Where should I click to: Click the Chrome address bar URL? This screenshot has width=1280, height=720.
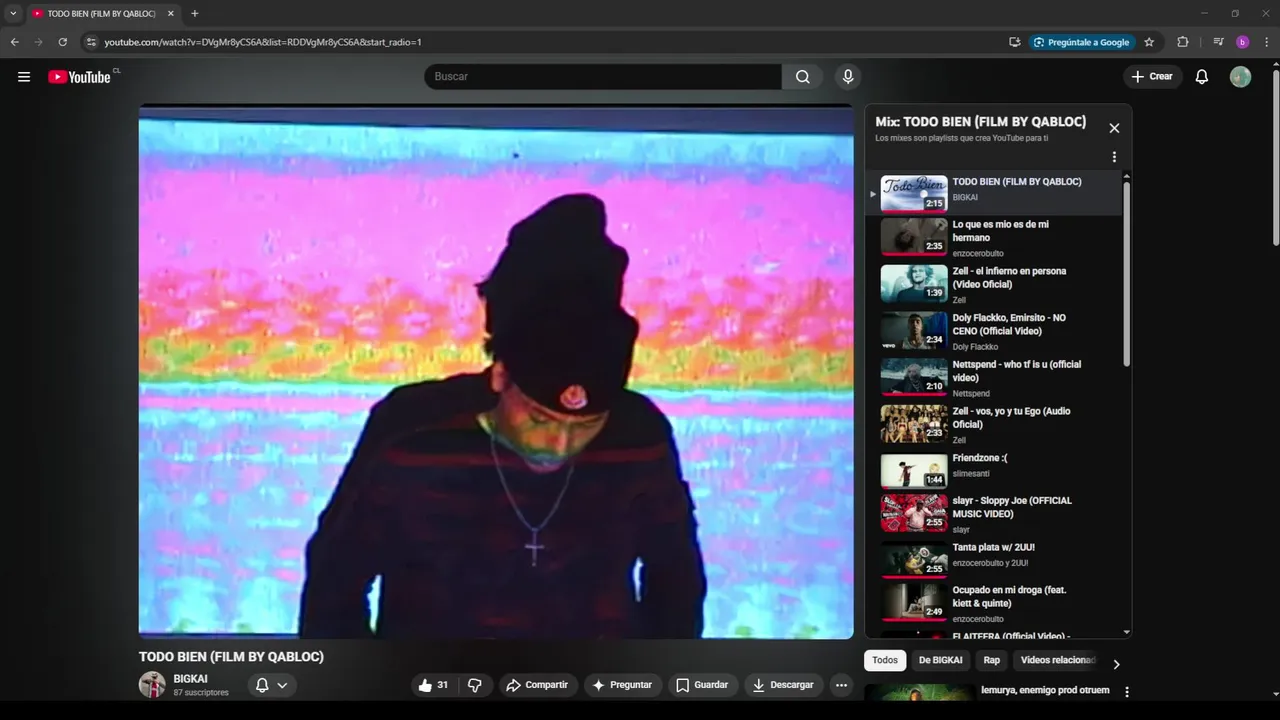263,42
